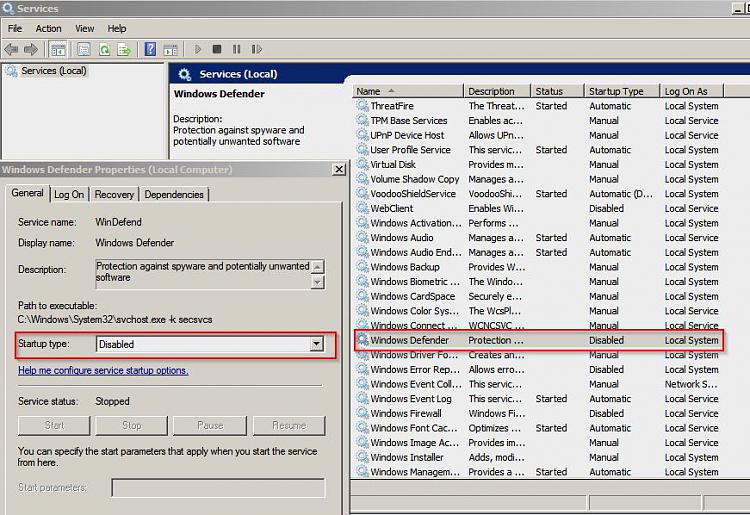
Task: Click Help me configure service startup options link
Action: tap(103, 370)
